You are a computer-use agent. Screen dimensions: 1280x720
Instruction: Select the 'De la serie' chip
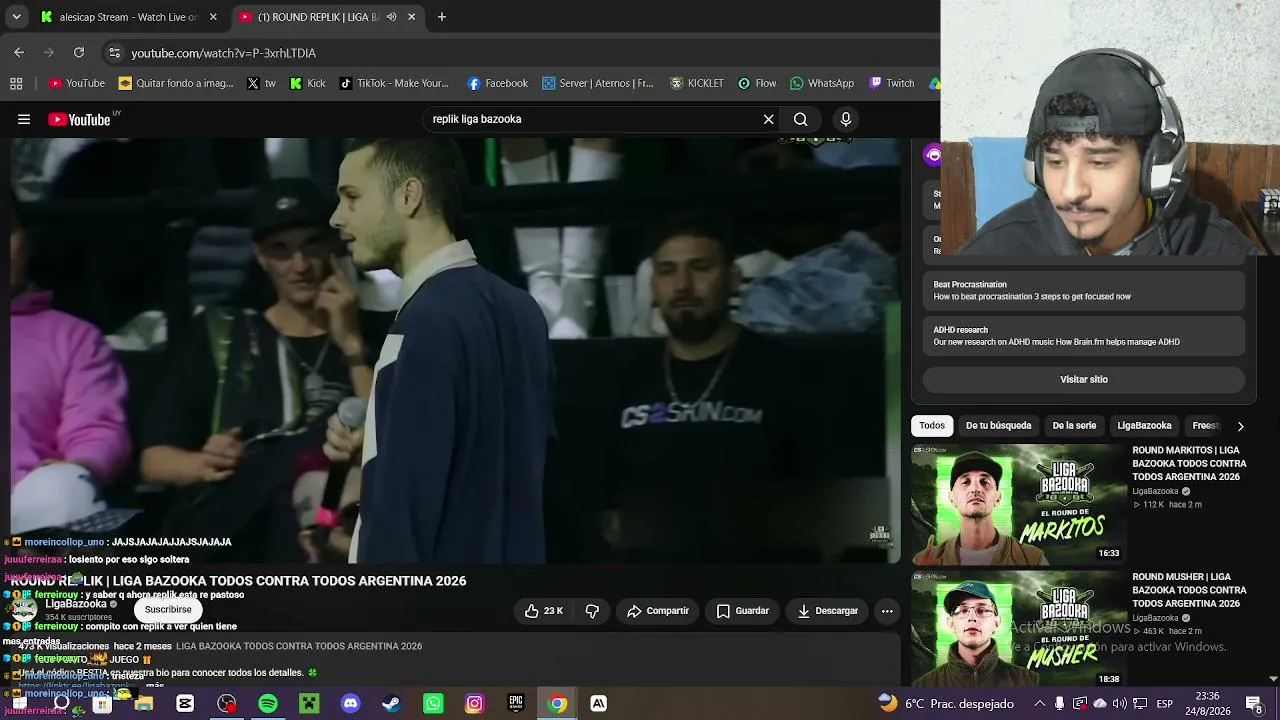(1074, 426)
